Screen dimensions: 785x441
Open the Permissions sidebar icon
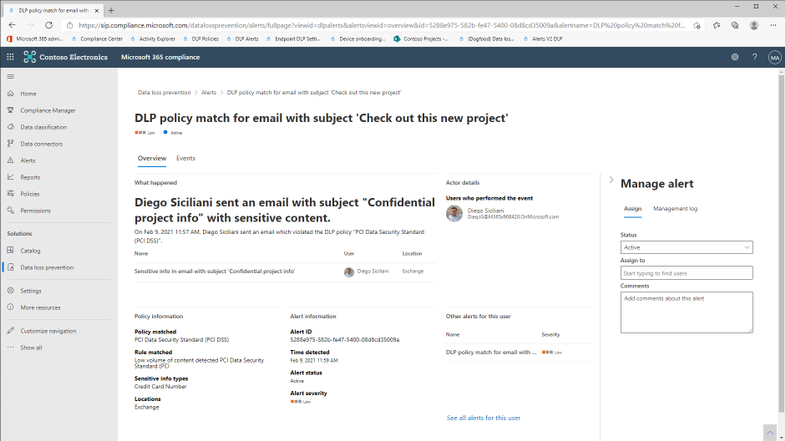(x=11, y=210)
